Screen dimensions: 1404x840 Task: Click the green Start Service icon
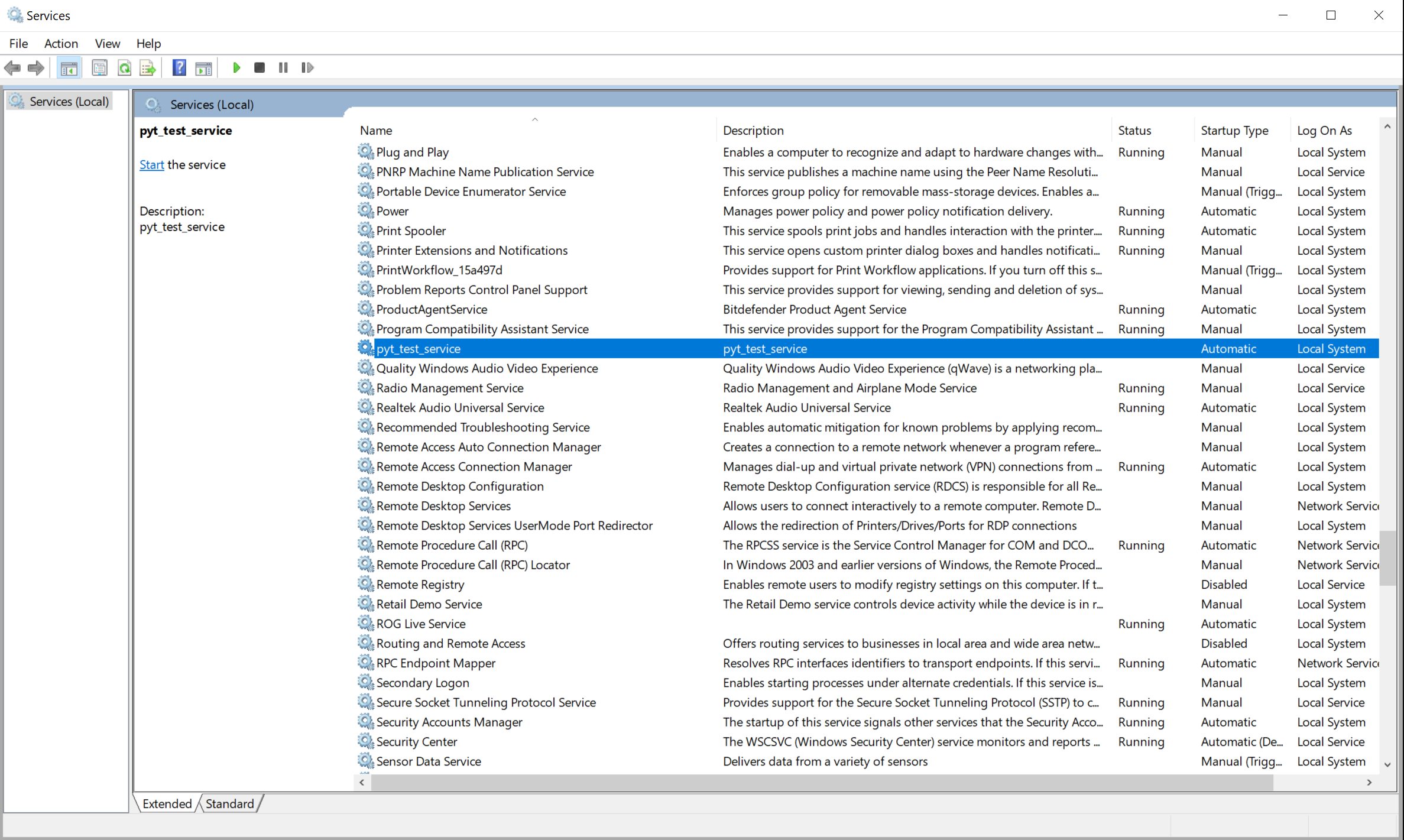[x=236, y=68]
